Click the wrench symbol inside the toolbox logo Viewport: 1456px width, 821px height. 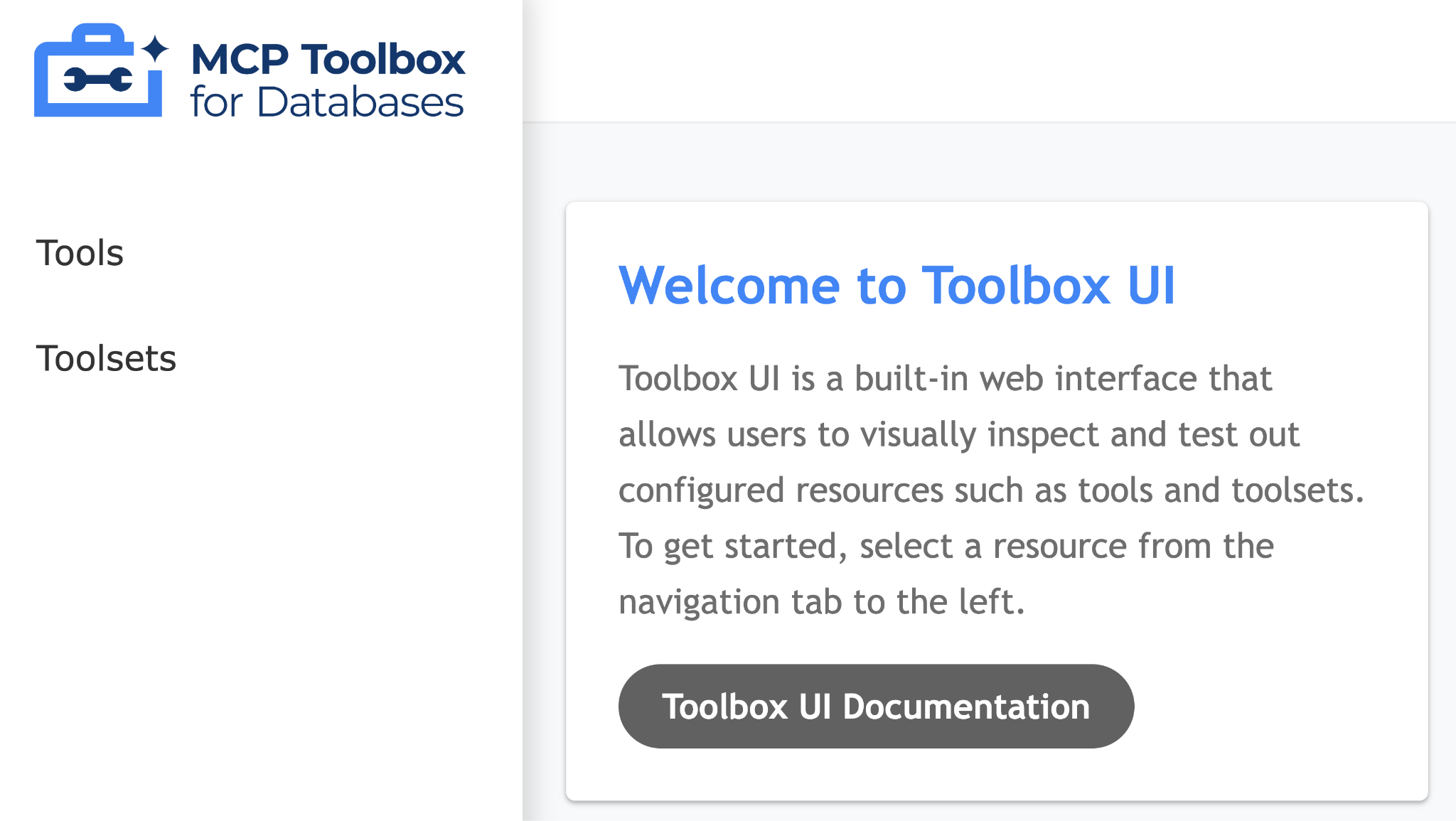97,79
